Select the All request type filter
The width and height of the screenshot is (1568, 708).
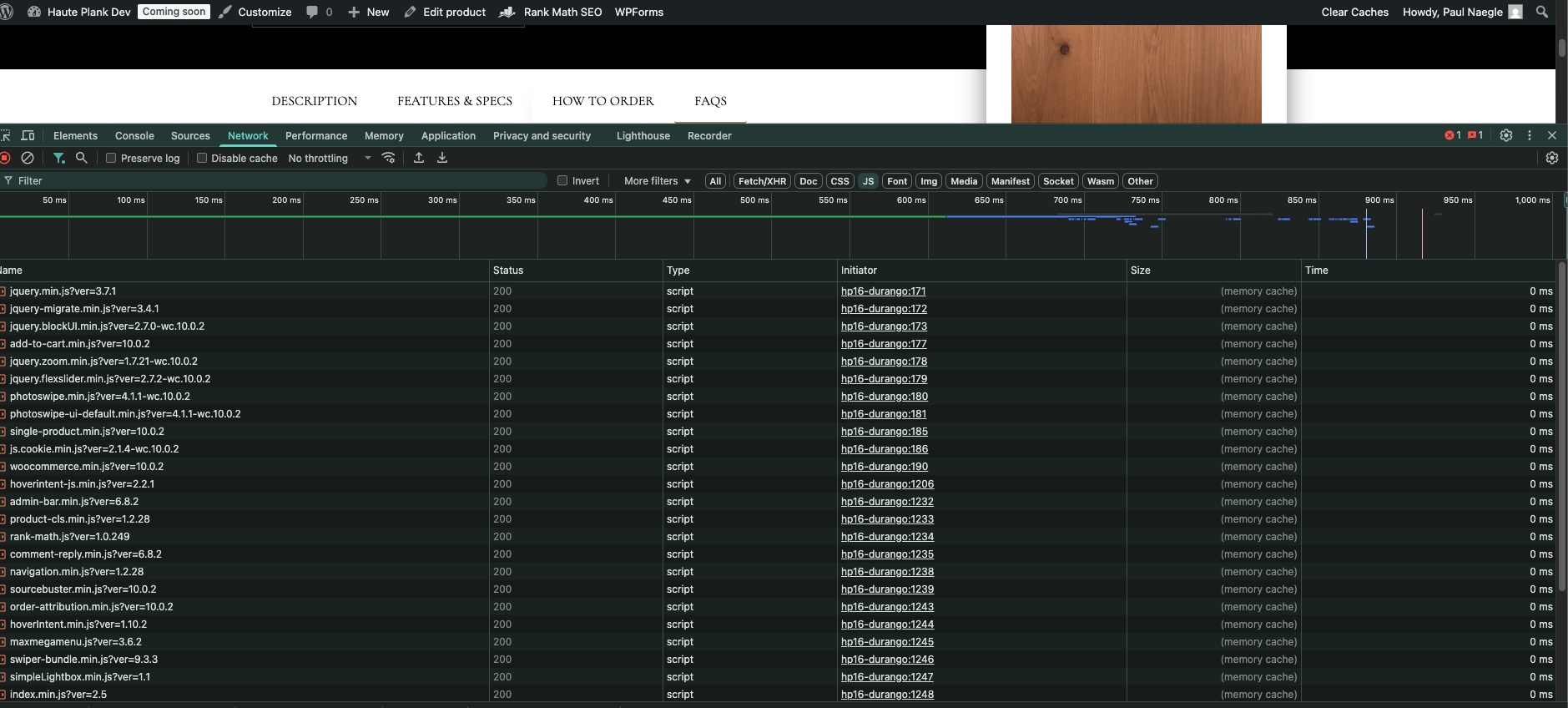tap(715, 181)
